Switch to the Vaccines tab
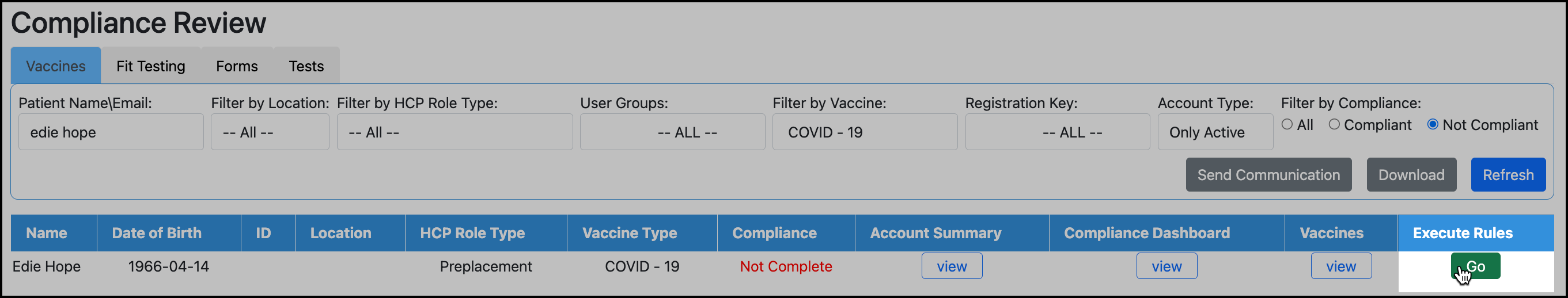Image resolution: width=1568 pixels, height=298 pixels. point(55,66)
